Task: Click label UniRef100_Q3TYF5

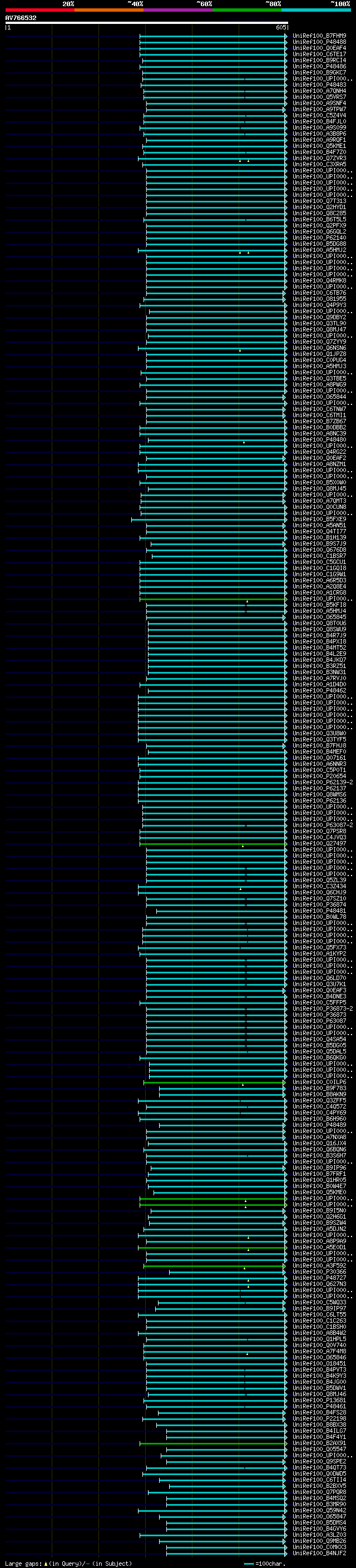Action: pos(319,740)
